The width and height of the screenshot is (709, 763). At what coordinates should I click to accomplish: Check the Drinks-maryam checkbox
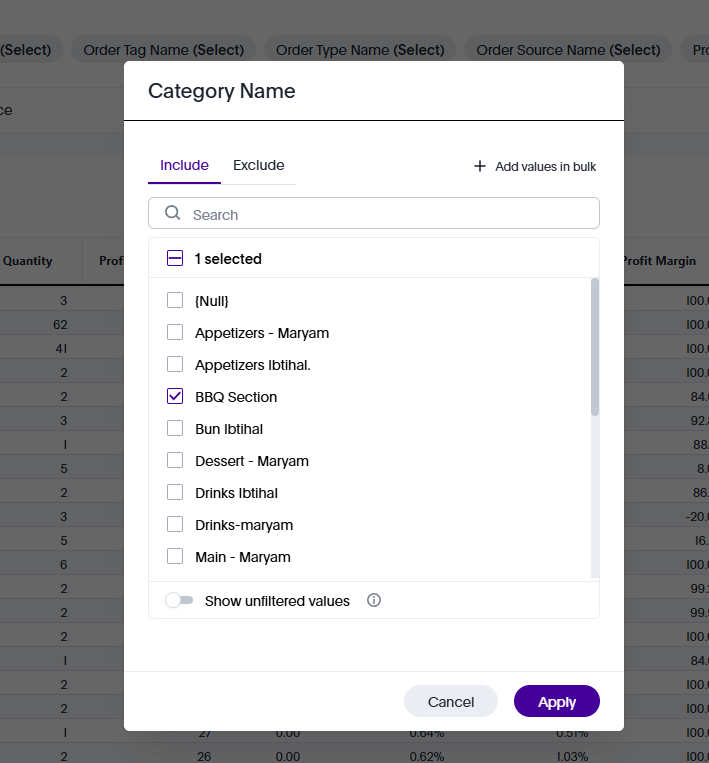(175, 525)
